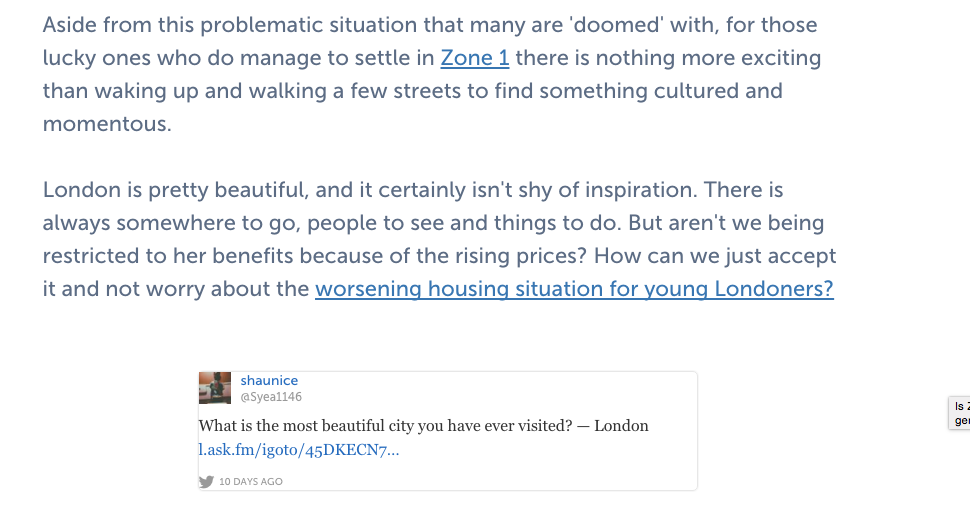Click the word 'London' ending the tweet question
Image resolution: width=970 pixels, height=507 pixels.
pos(621,426)
